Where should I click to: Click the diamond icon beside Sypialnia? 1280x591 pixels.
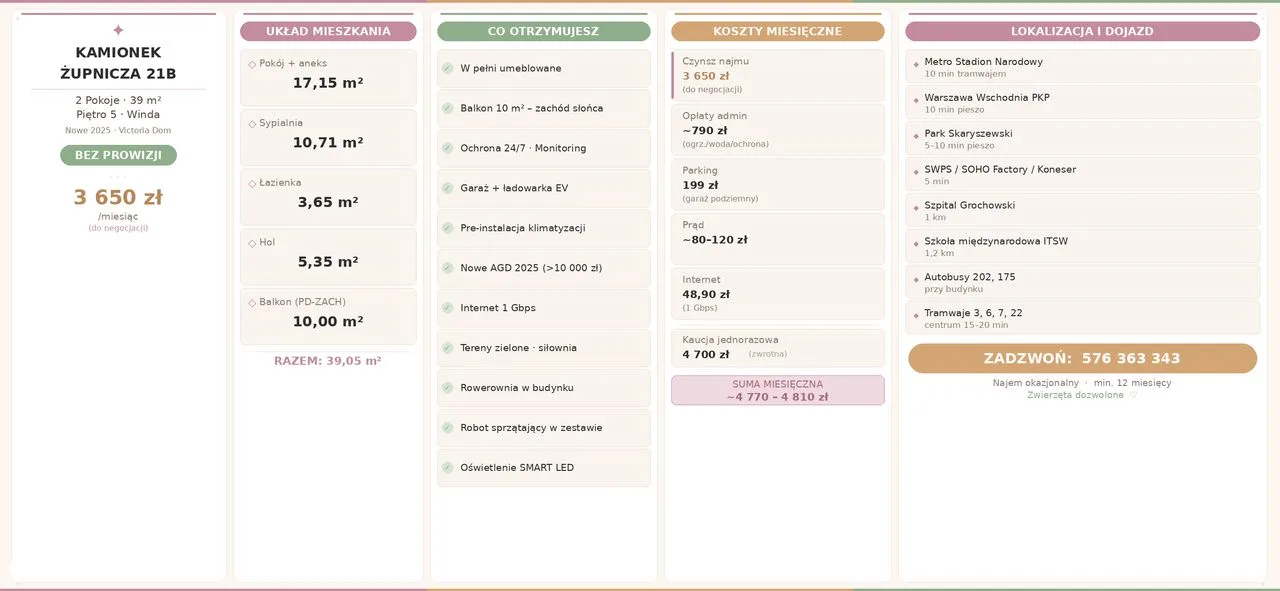[252, 124]
